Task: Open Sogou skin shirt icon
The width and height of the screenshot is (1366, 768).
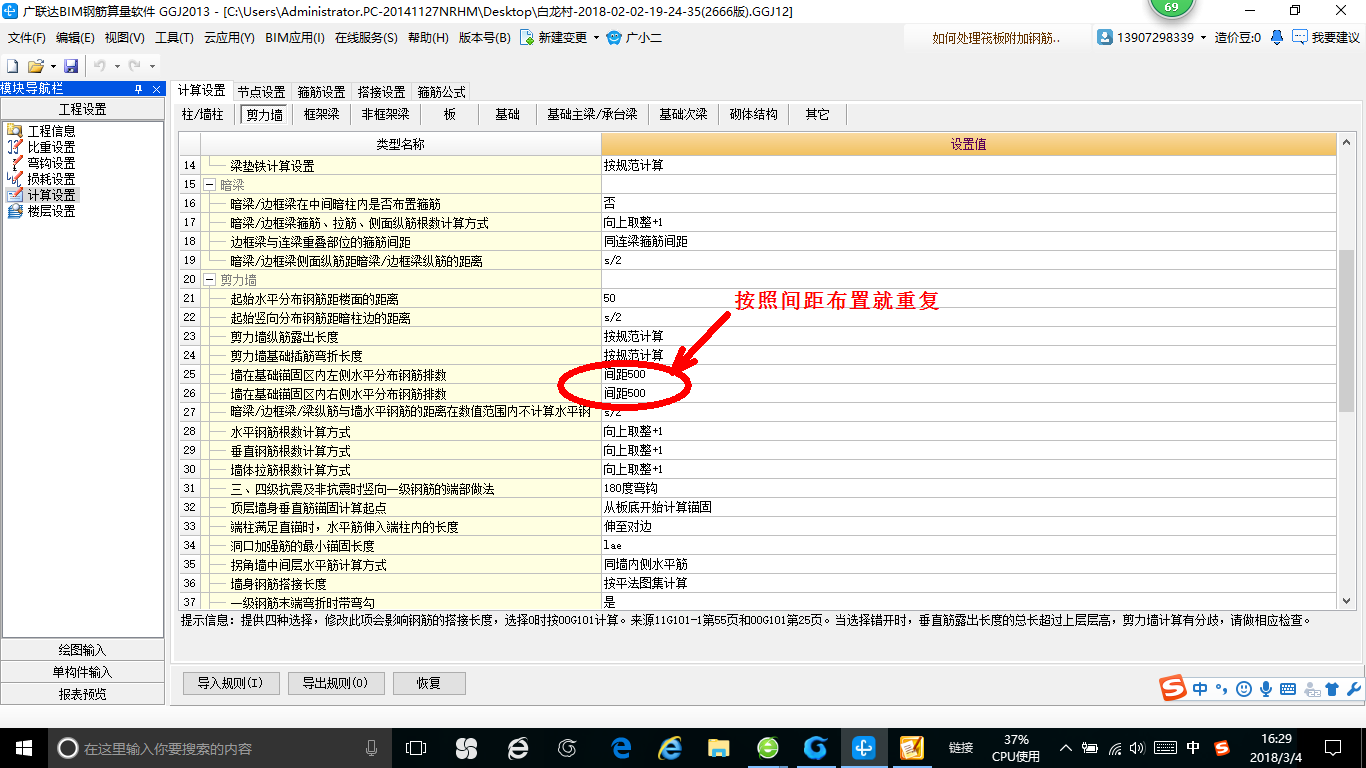Action: point(1331,689)
